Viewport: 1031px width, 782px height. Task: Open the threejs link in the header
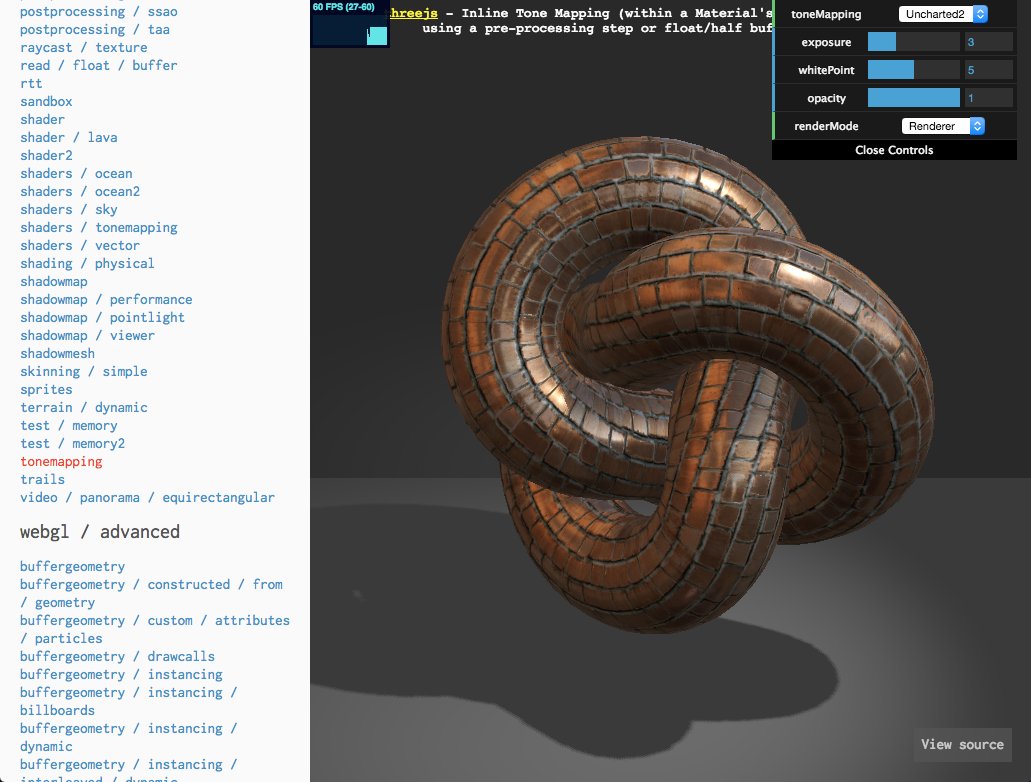[414, 12]
